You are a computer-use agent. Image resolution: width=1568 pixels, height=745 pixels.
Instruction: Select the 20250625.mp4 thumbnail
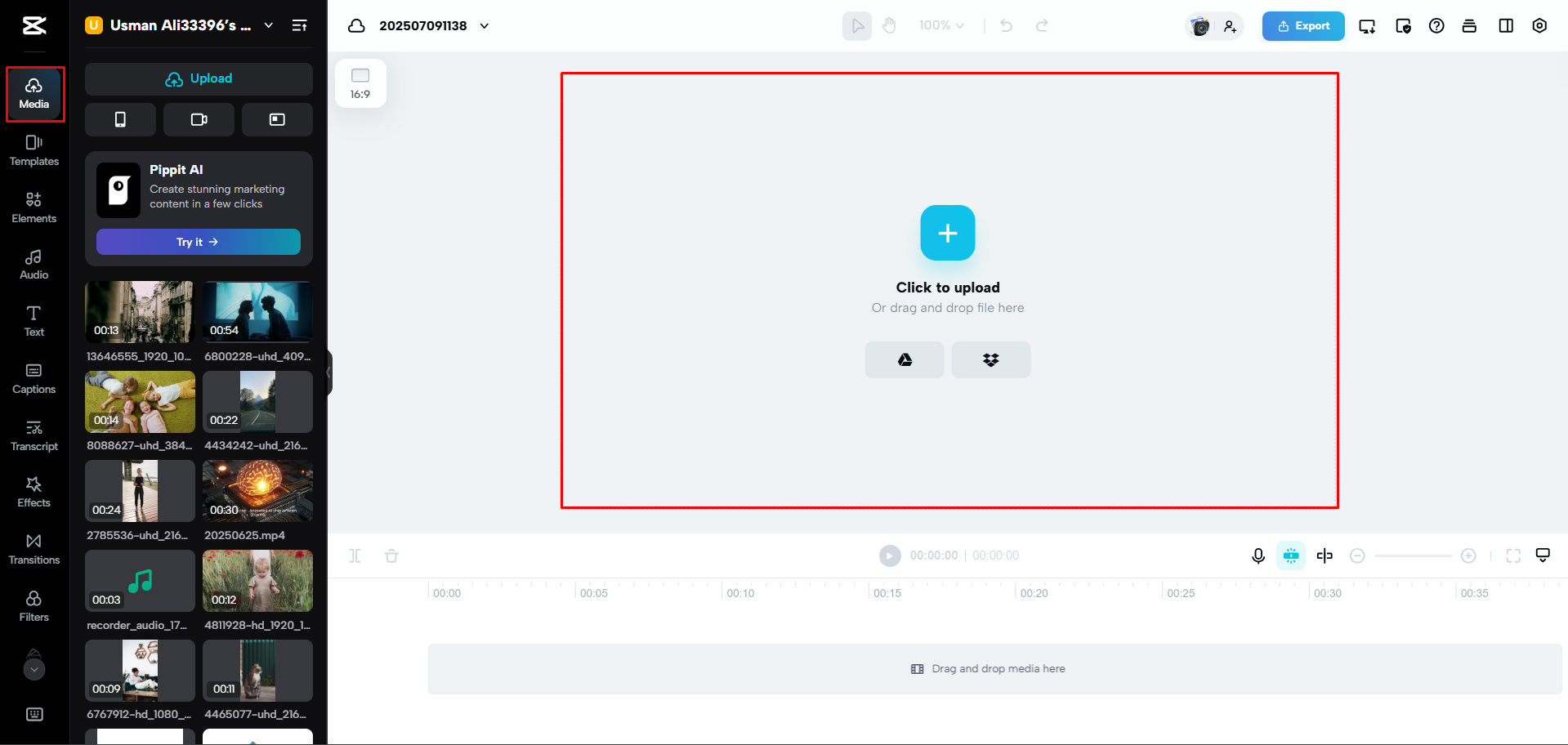point(257,491)
